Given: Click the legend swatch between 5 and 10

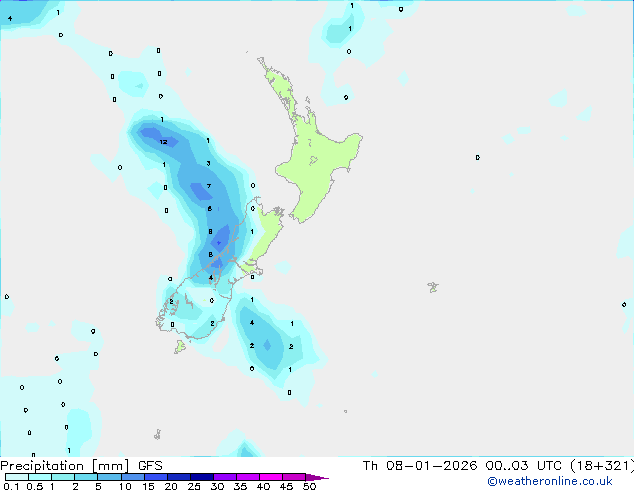Looking at the screenshot, I should 109,477.
